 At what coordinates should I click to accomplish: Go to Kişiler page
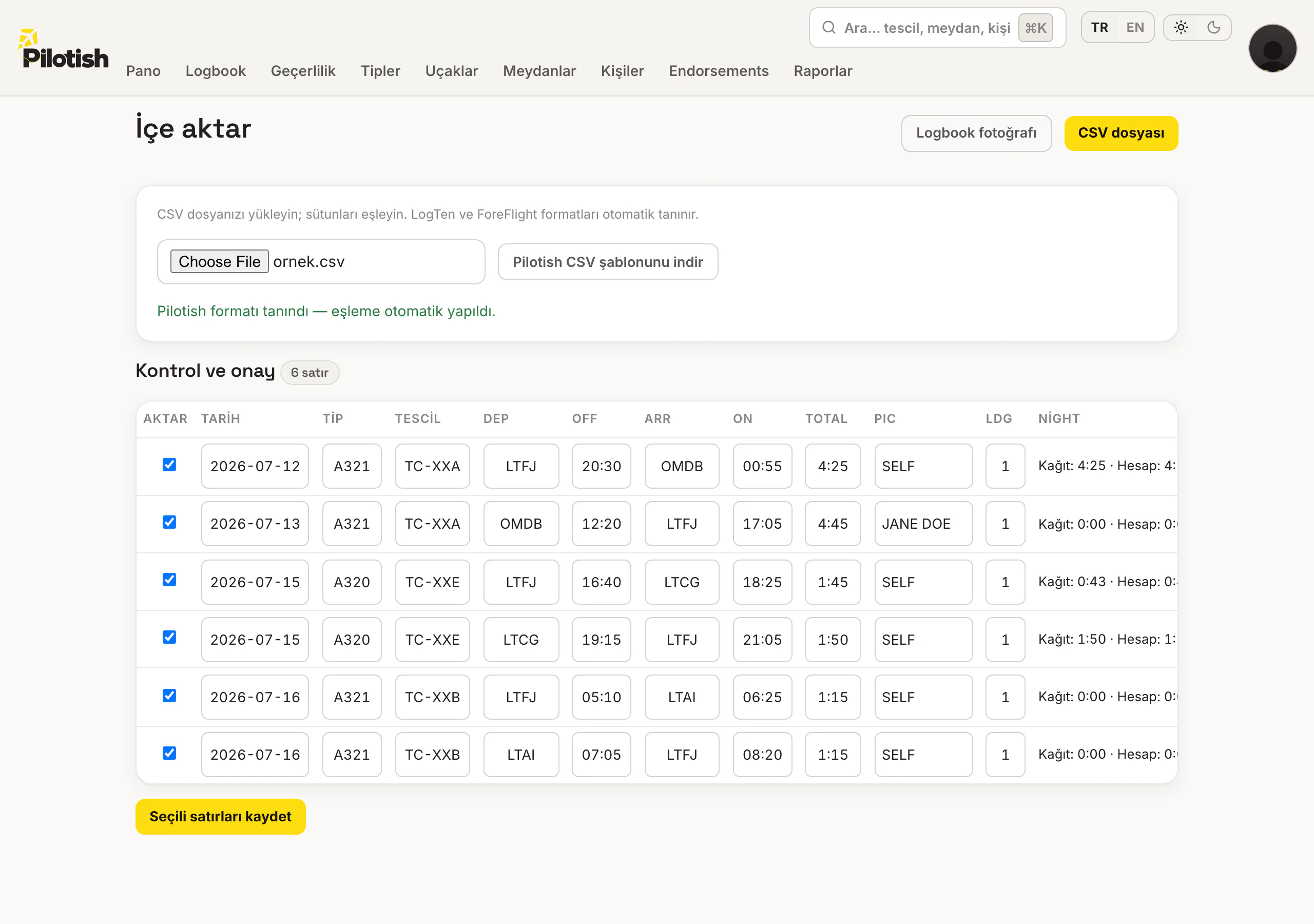622,71
